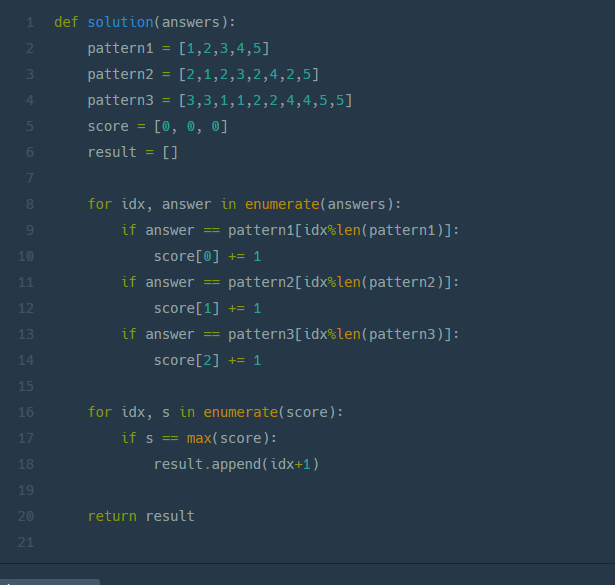Click the pattern3 list assignment on line 4
The height and width of the screenshot is (585, 615).
tap(220, 100)
